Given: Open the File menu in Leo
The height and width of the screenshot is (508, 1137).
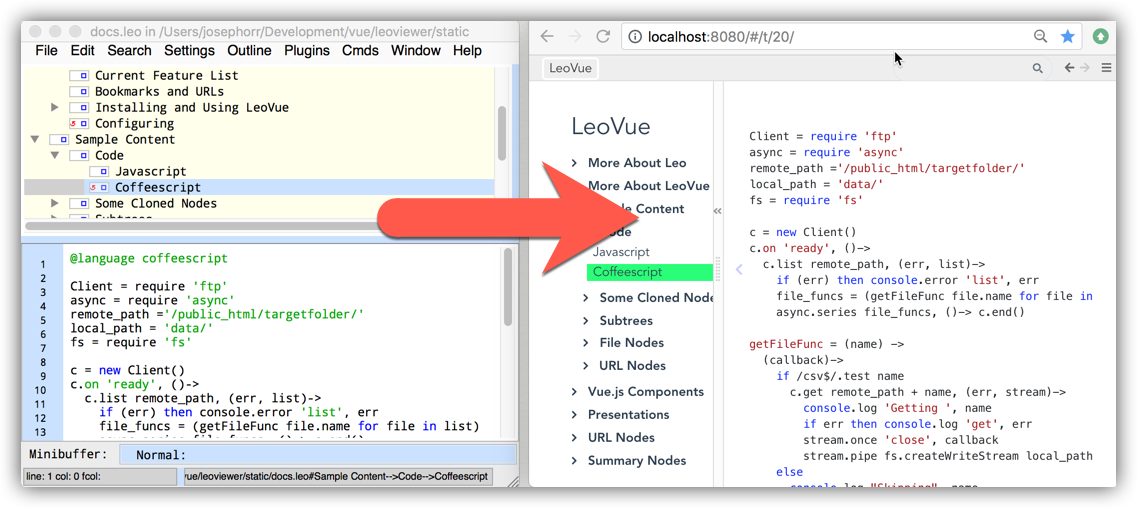Looking at the screenshot, I should (46, 51).
